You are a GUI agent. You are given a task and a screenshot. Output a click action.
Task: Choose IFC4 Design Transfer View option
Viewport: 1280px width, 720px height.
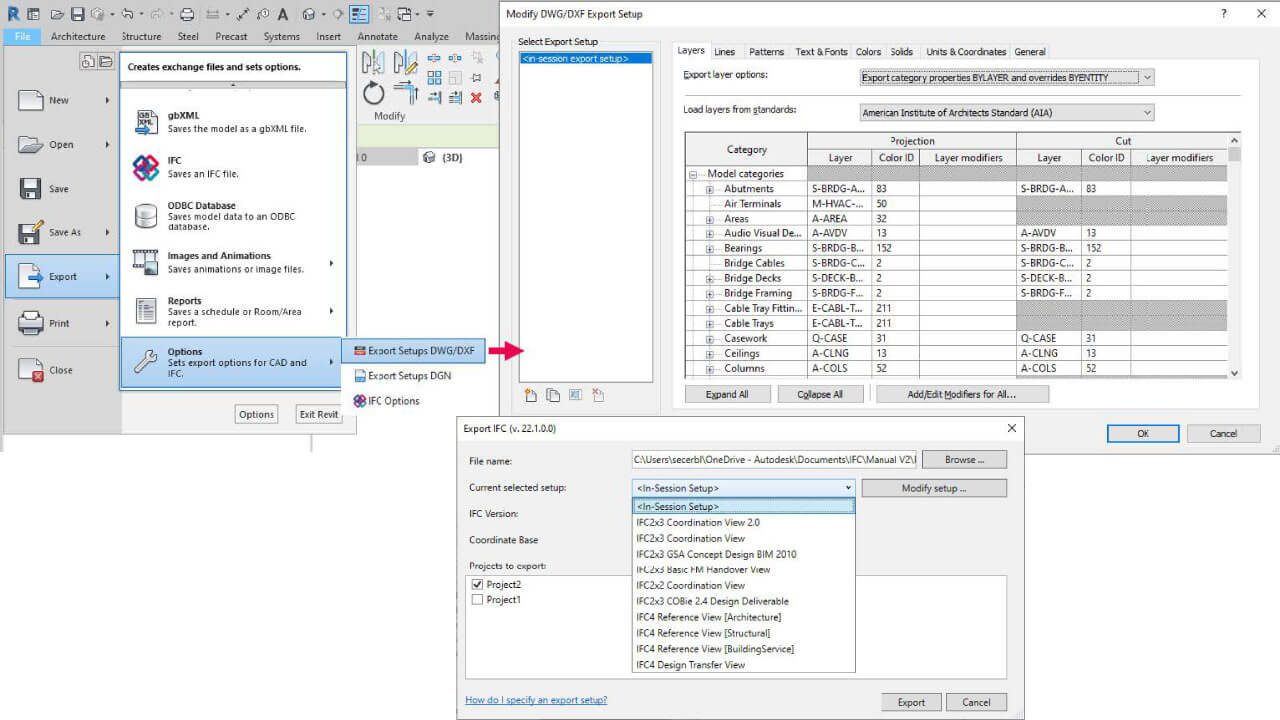click(691, 665)
